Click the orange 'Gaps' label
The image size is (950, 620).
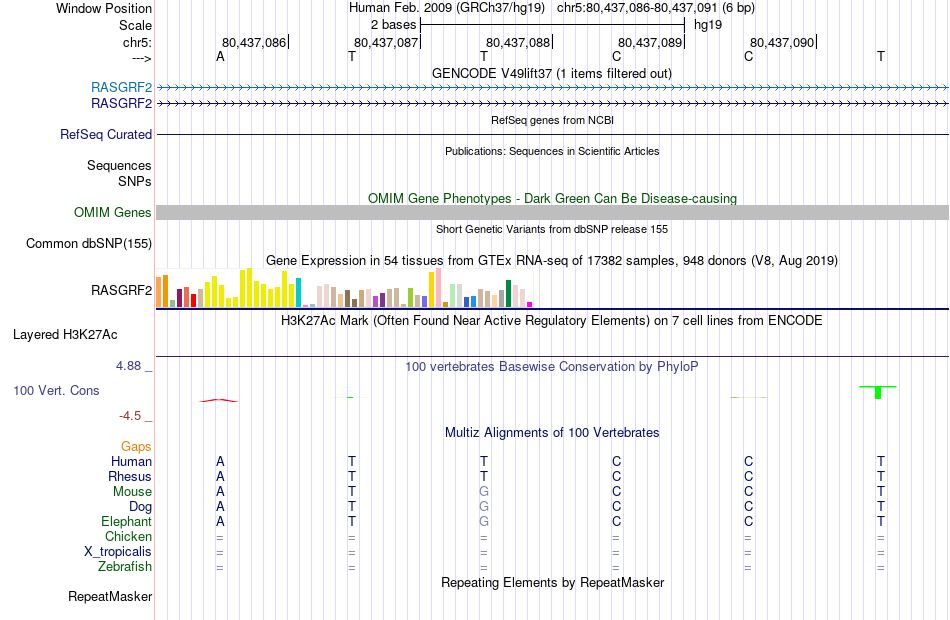point(136,447)
